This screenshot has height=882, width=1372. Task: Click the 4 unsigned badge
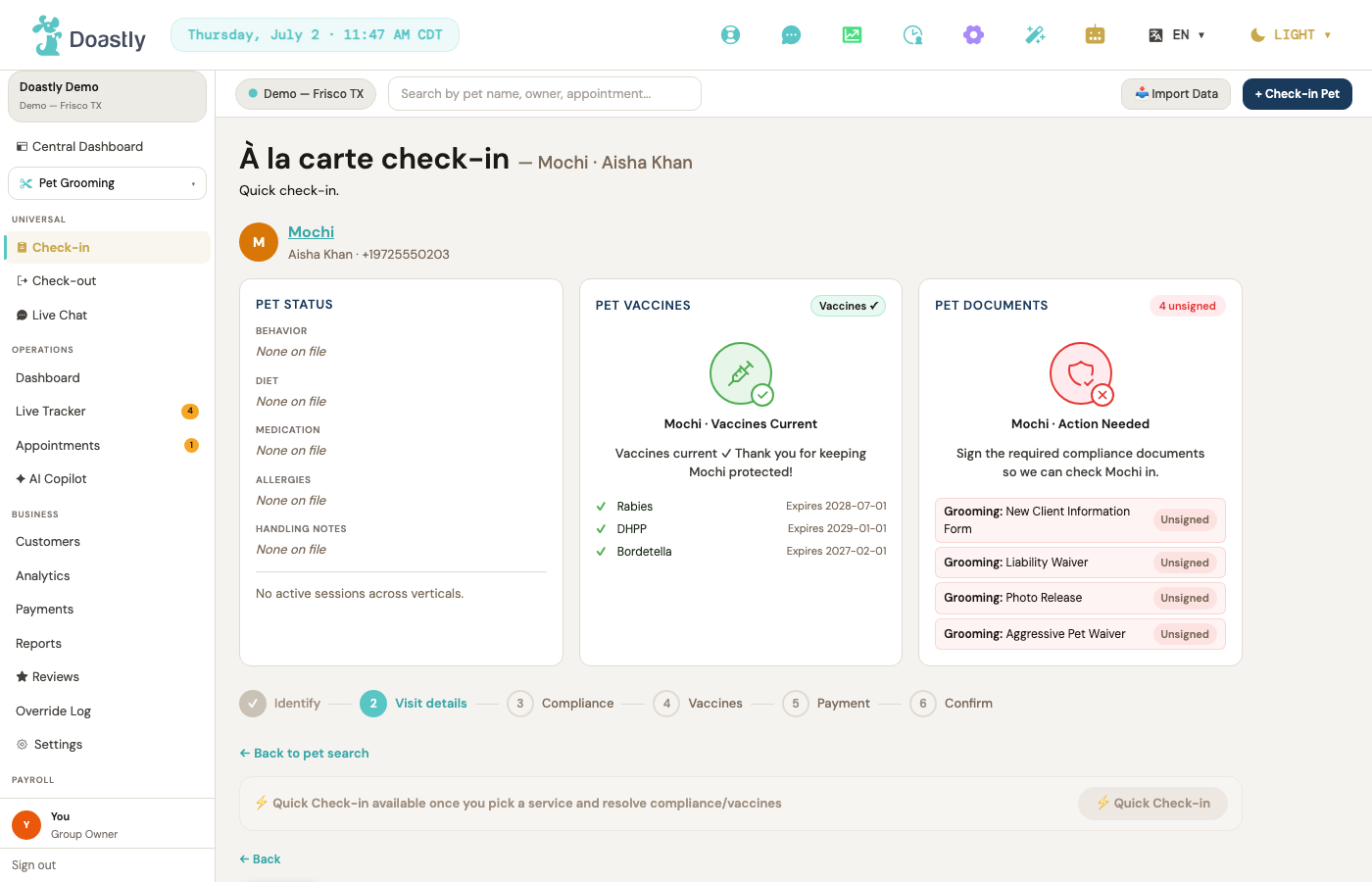1187,306
